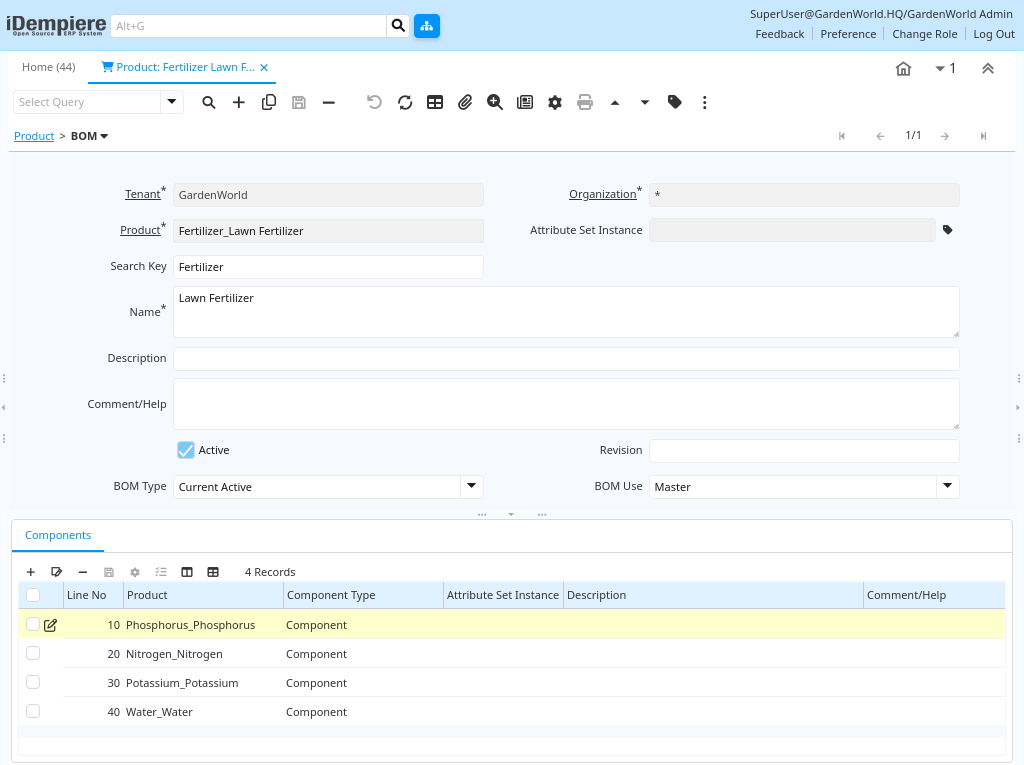Click the global search magnifier button
Screen dimensions: 1024x765
398,26
